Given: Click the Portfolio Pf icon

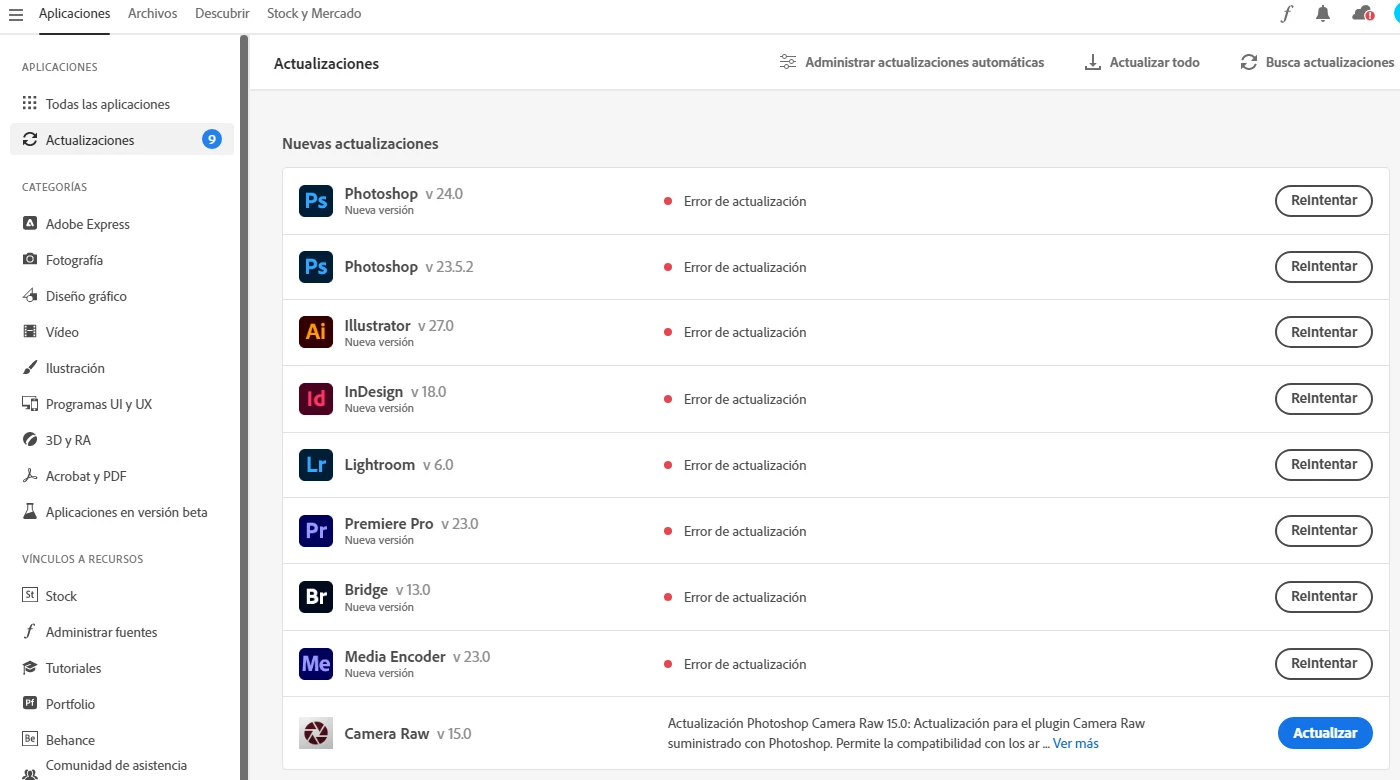Looking at the screenshot, I should [x=29, y=704].
